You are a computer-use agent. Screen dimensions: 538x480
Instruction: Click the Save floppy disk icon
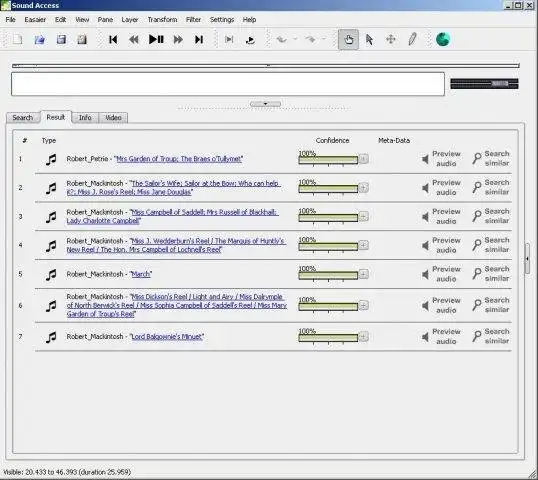click(x=61, y=39)
